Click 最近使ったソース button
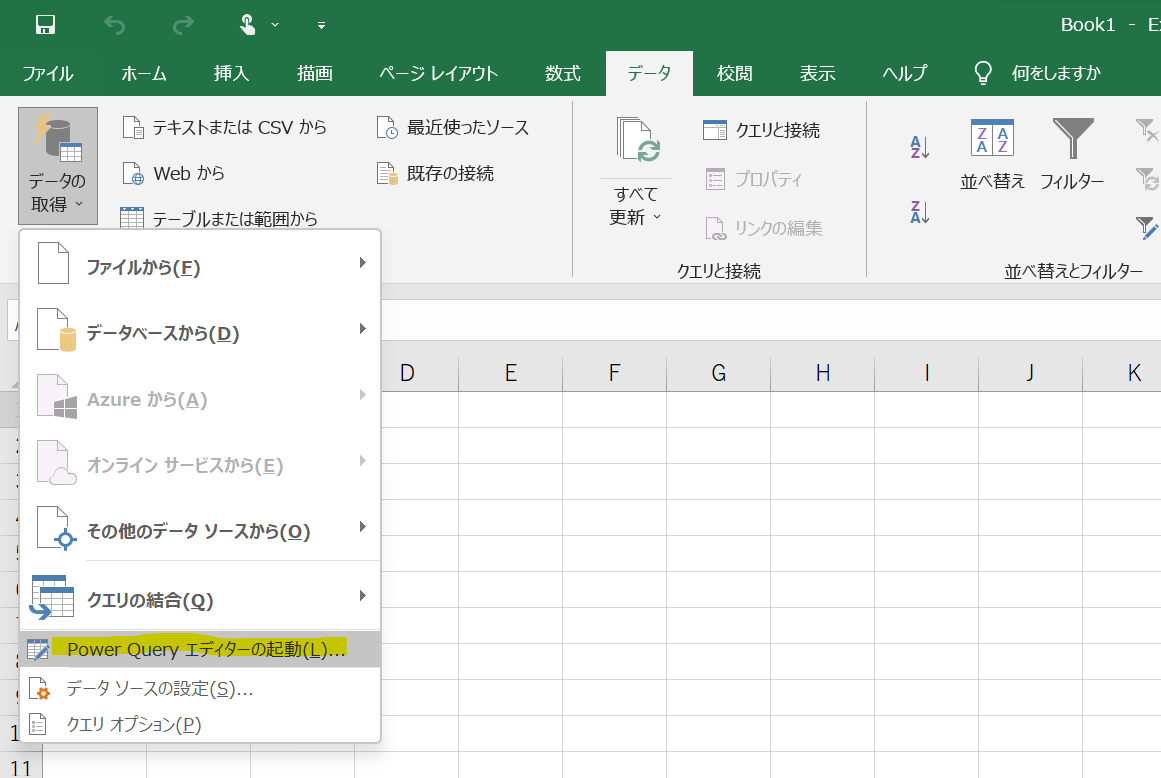Viewport: 1161px width, 778px height. coord(452,127)
